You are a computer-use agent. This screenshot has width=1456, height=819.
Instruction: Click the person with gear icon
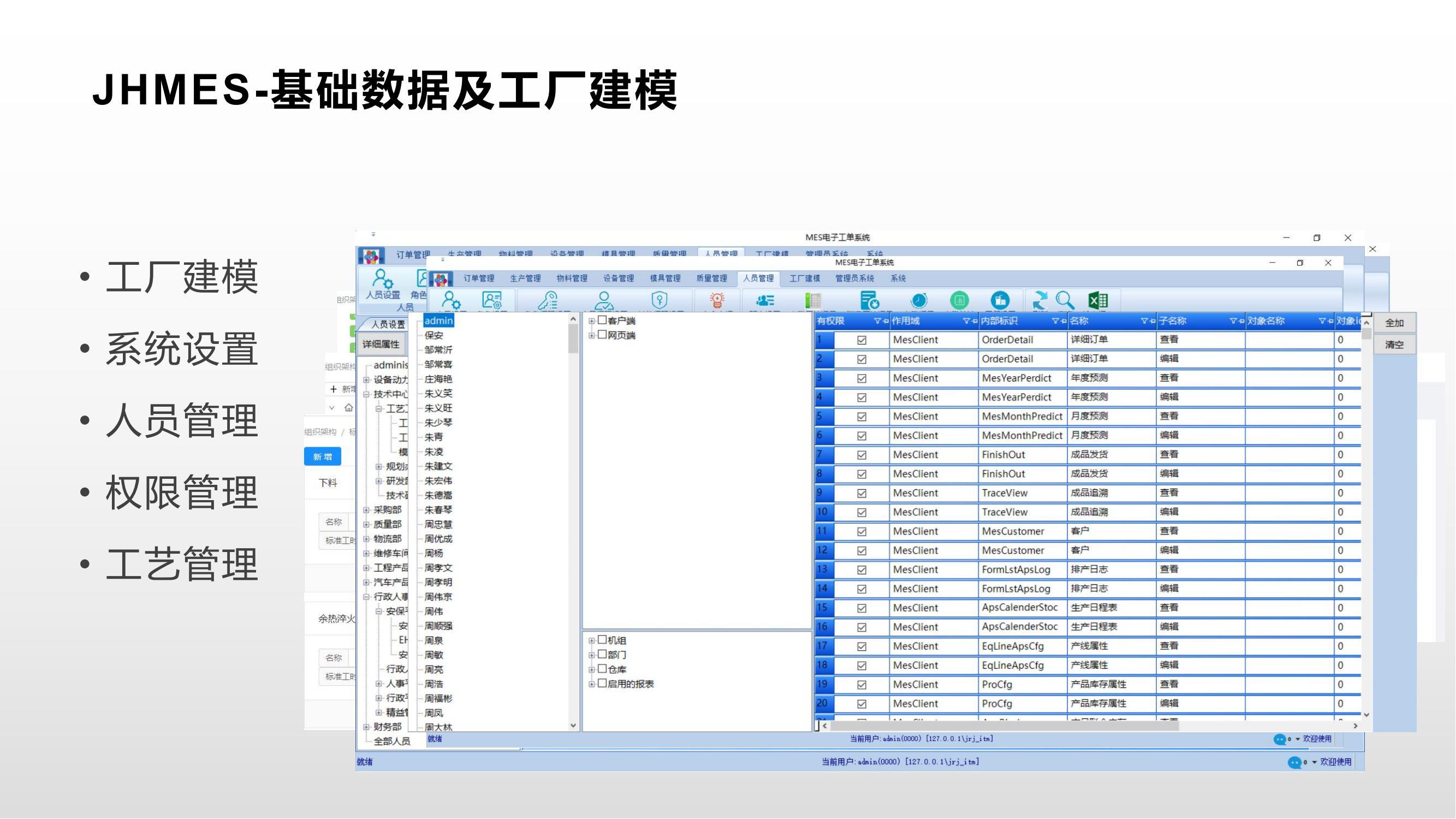click(x=451, y=300)
